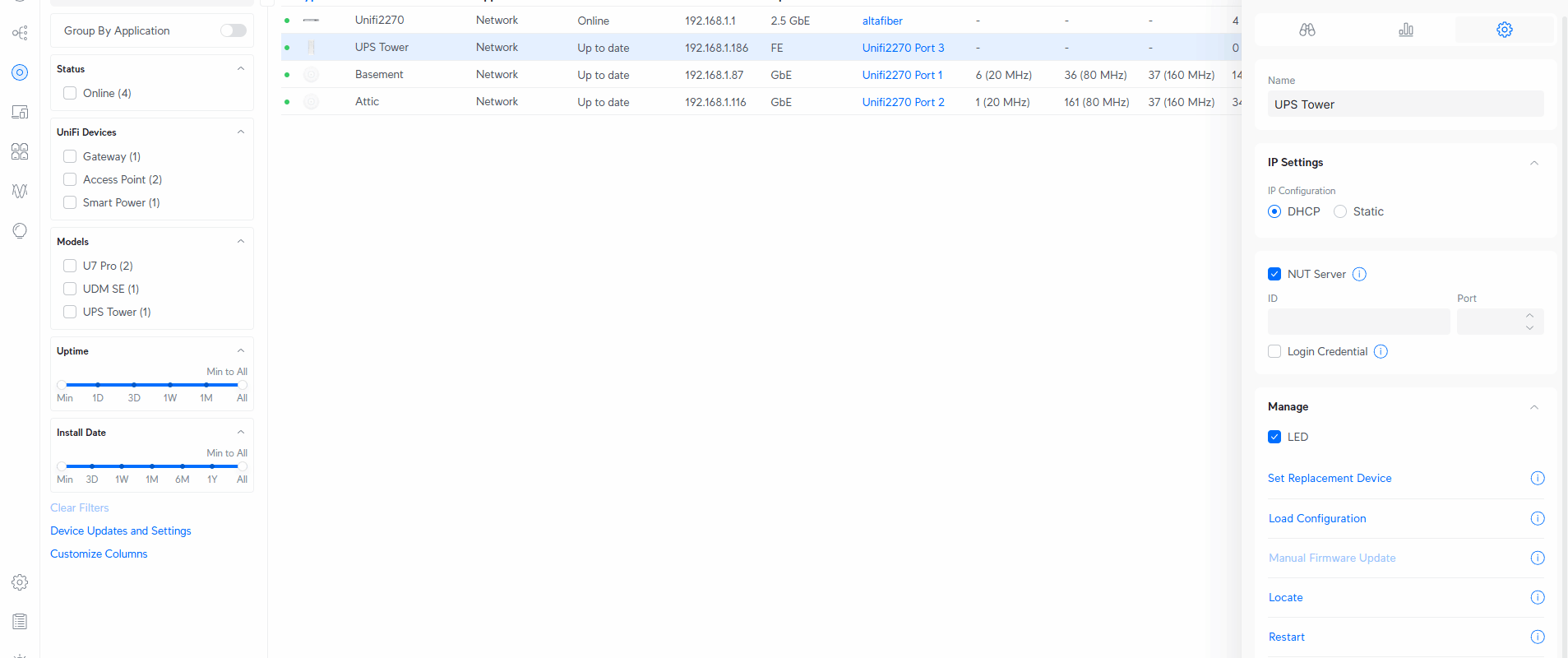Screen dimensions: 1568x658
Task: Click info icon next to Login Credential
Action: (1381, 351)
